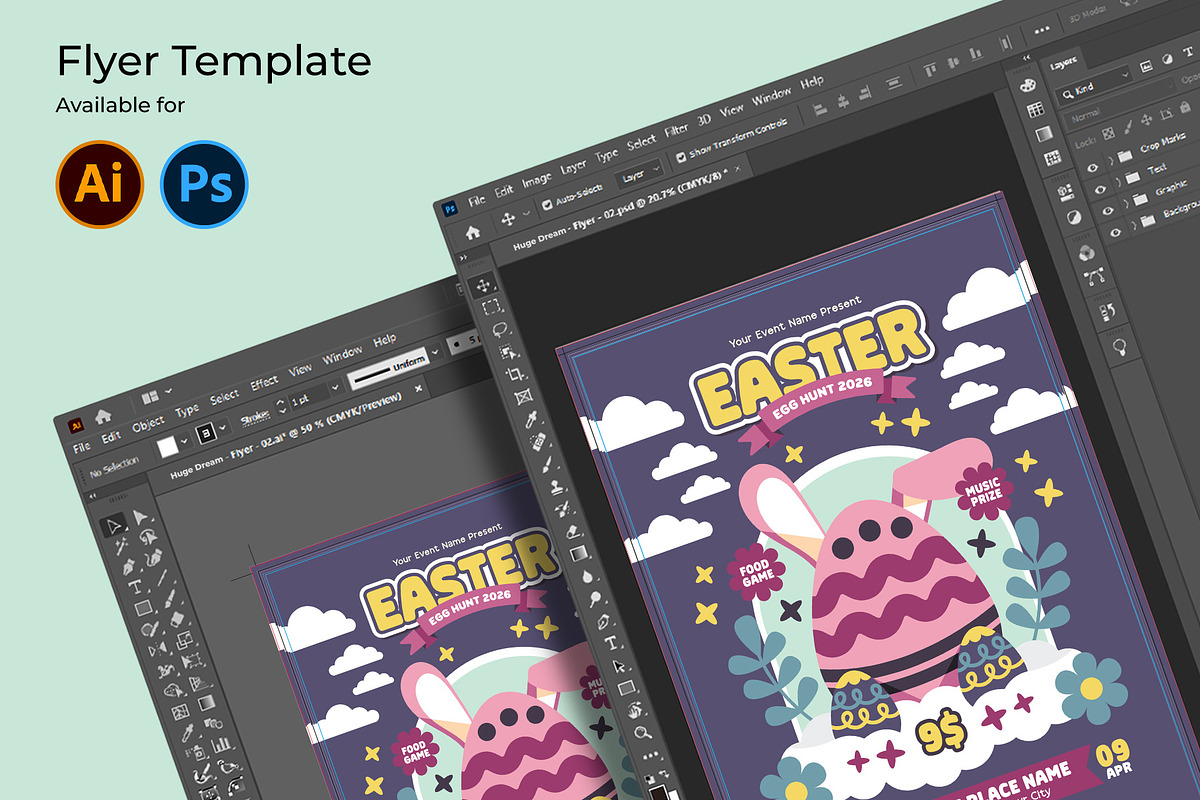Screen dimensions: 1200x800
Task: Open the Illustrator Select menu
Action: point(224,397)
